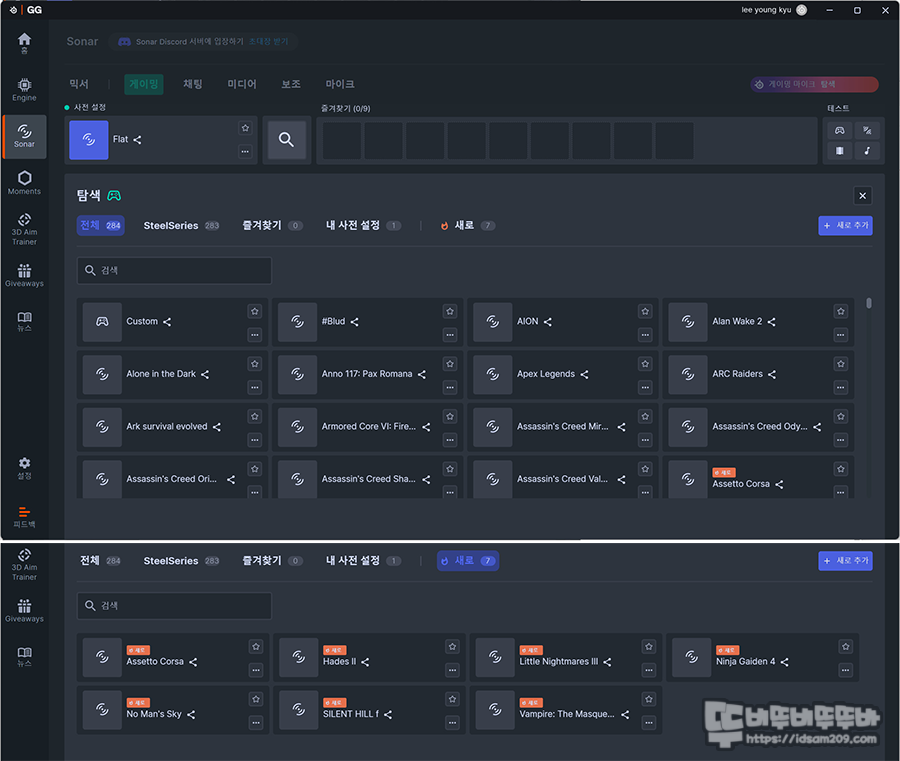Switch to the 채팅 chat tab

tap(193, 84)
